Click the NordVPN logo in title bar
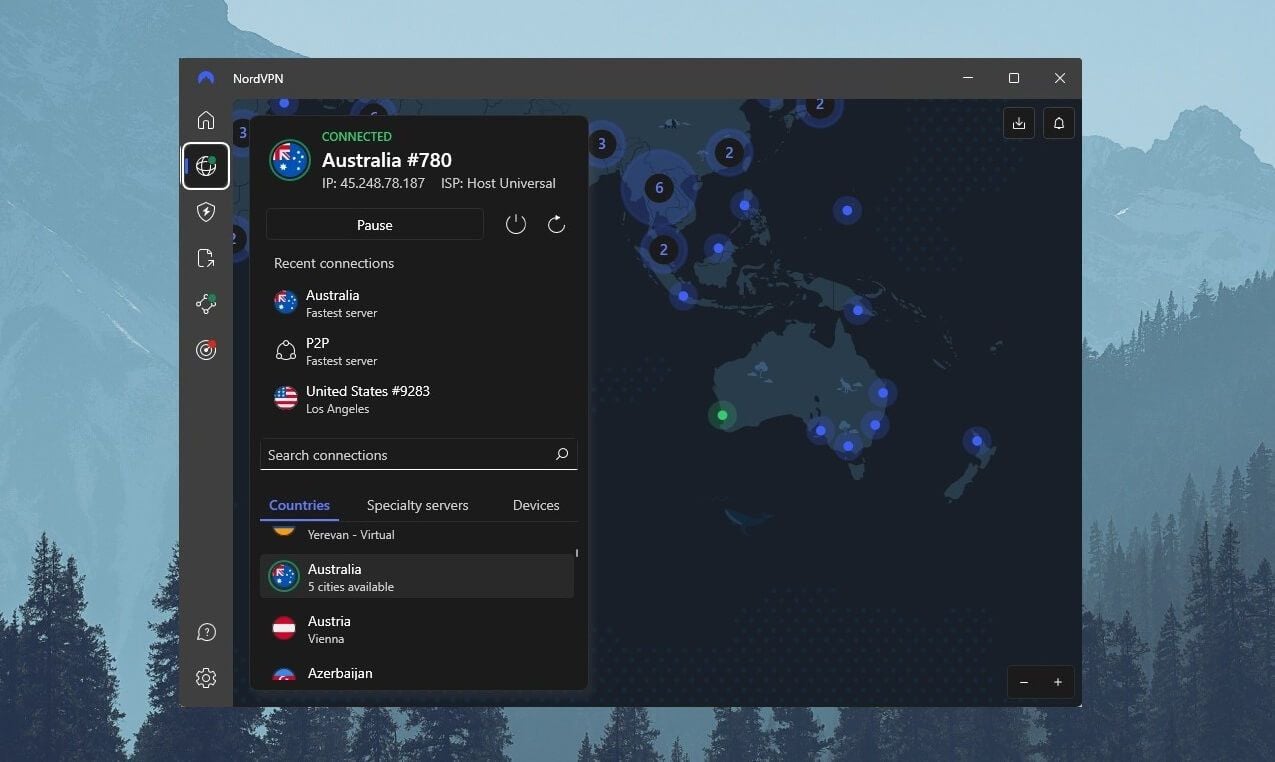Image resolution: width=1275 pixels, height=762 pixels. [x=206, y=78]
